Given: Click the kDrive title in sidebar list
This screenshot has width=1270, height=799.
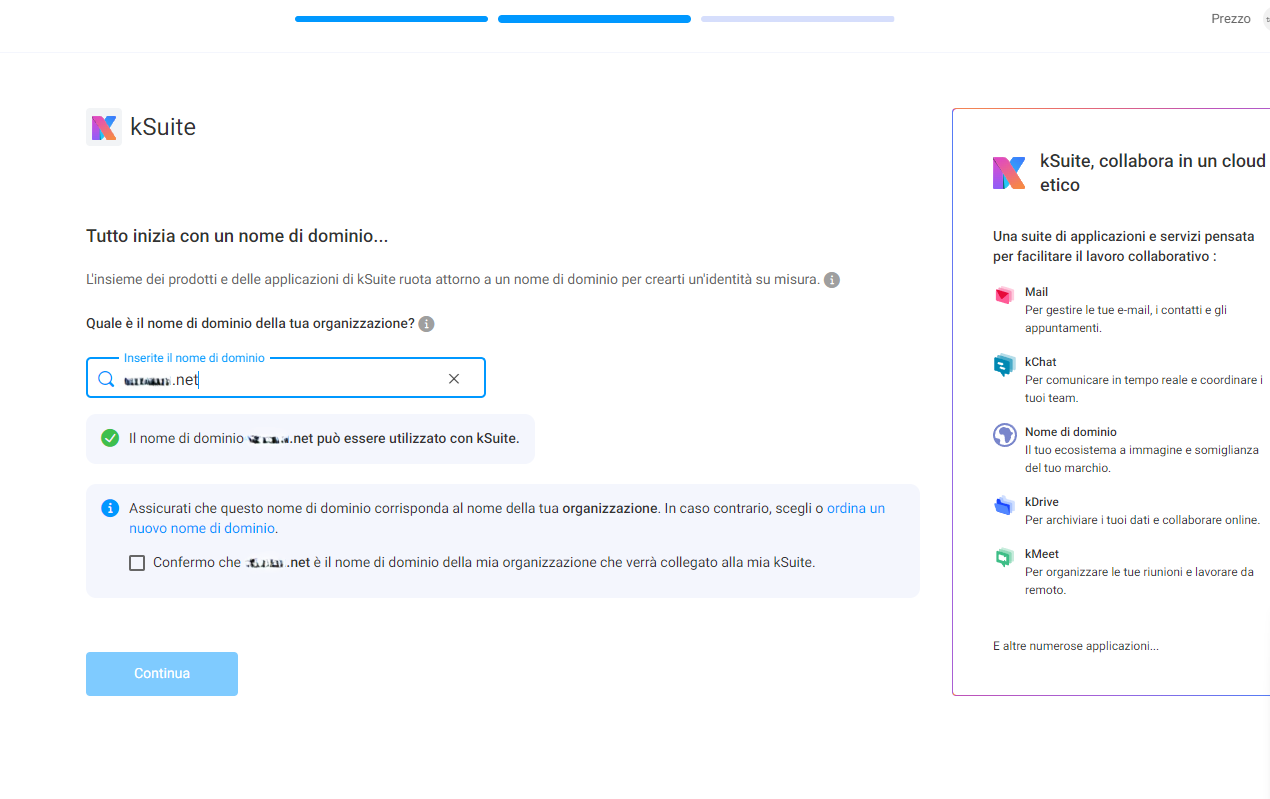Looking at the screenshot, I should pyautogui.click(x=1042, y=502).
